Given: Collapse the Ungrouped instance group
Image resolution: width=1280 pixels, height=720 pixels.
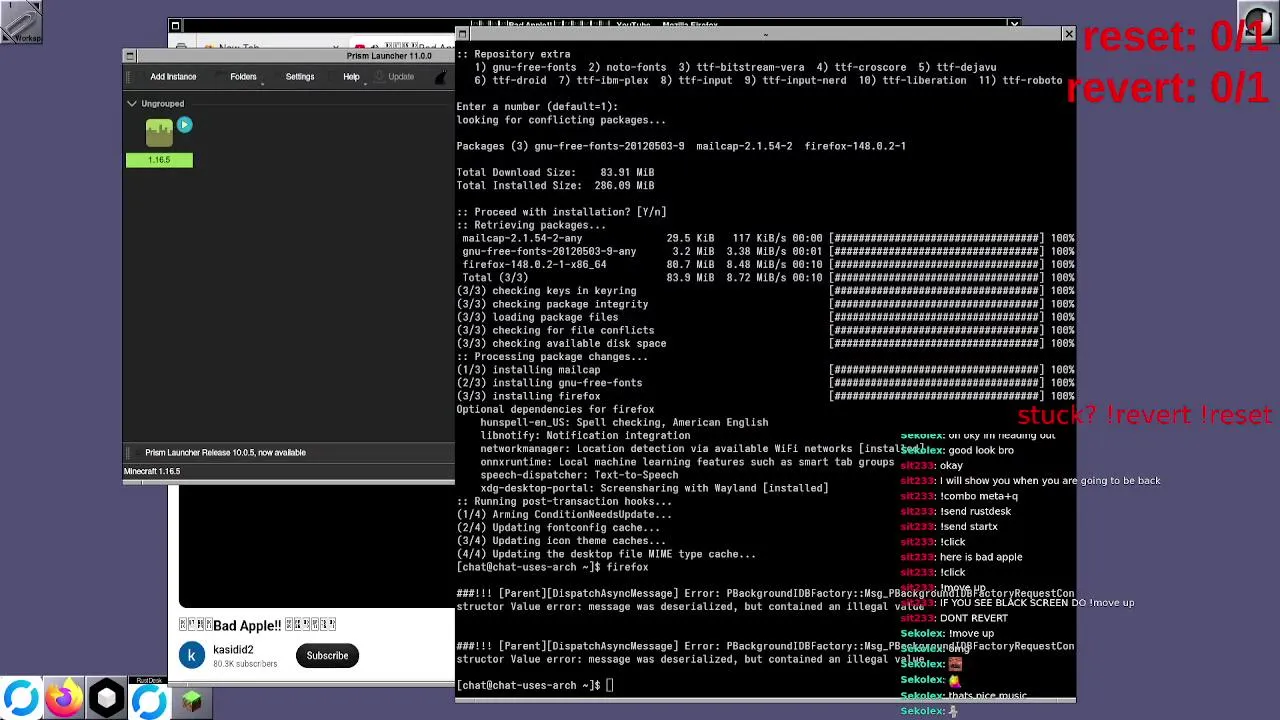Looking at the screenshot, I should click(x=132, y=103).
